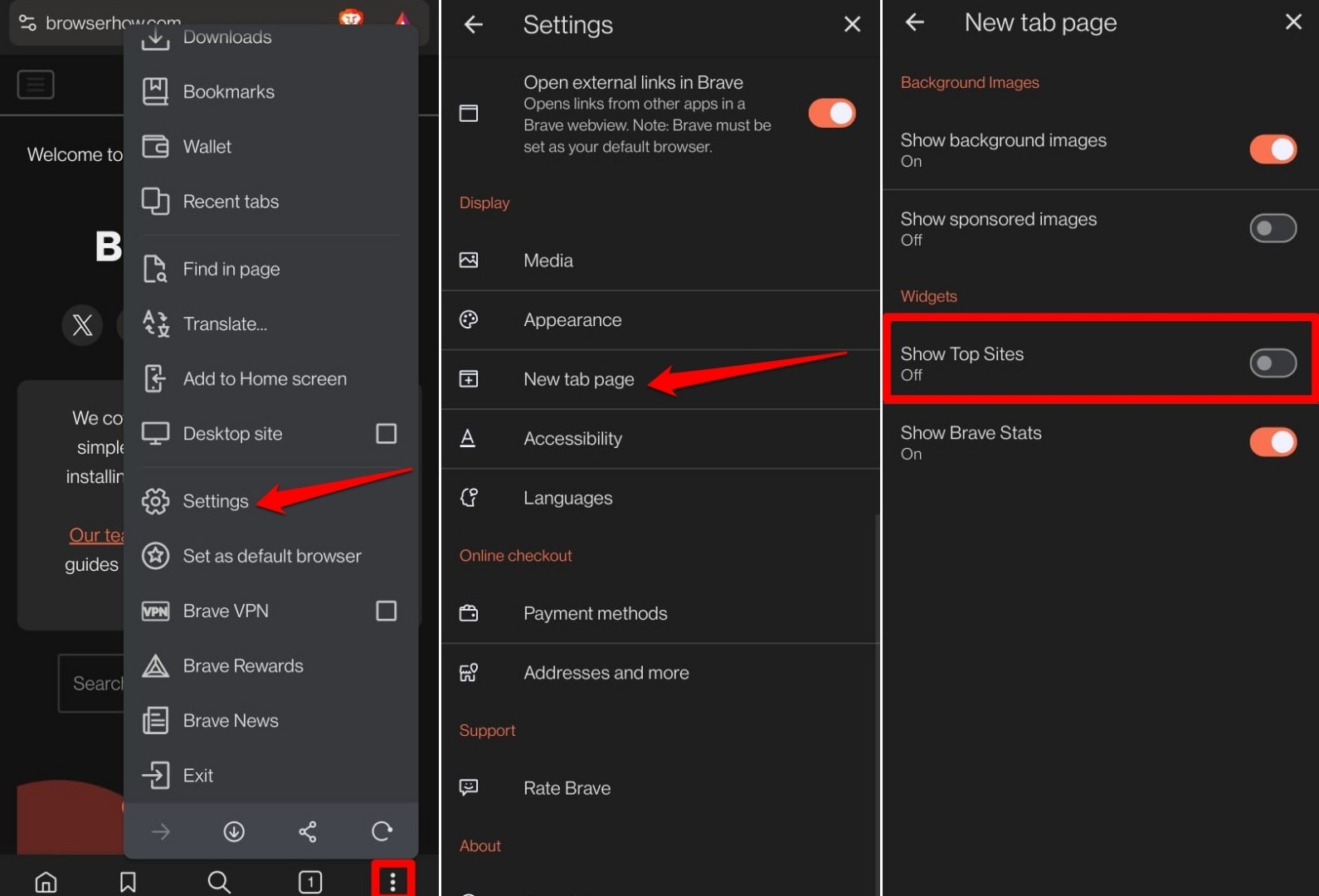Tap the bookmark icon in bottom bar

(128, 881)
